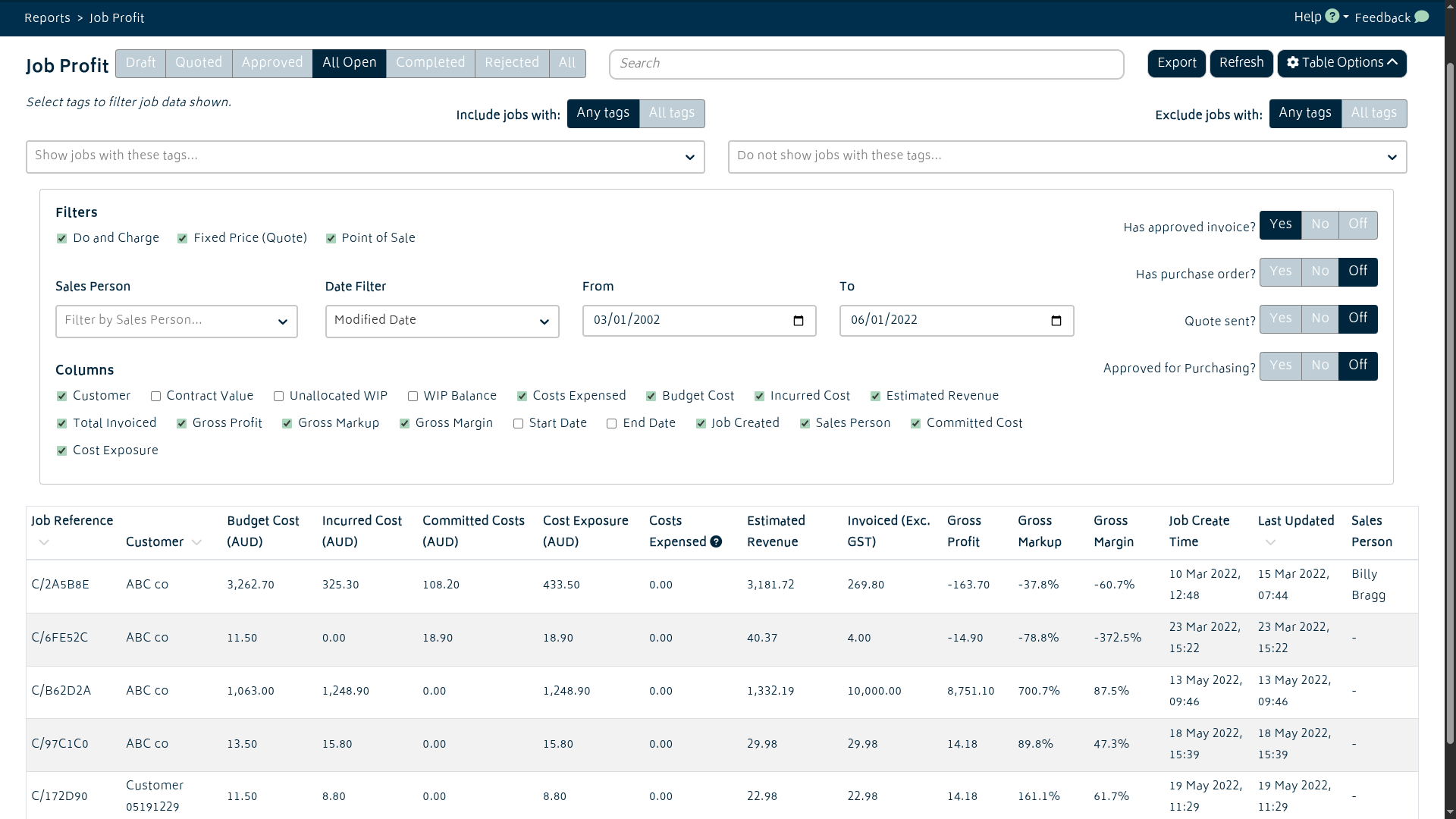Switch to the Completed jobs tab
1456x819 pixels.
(x=430, y=63)
